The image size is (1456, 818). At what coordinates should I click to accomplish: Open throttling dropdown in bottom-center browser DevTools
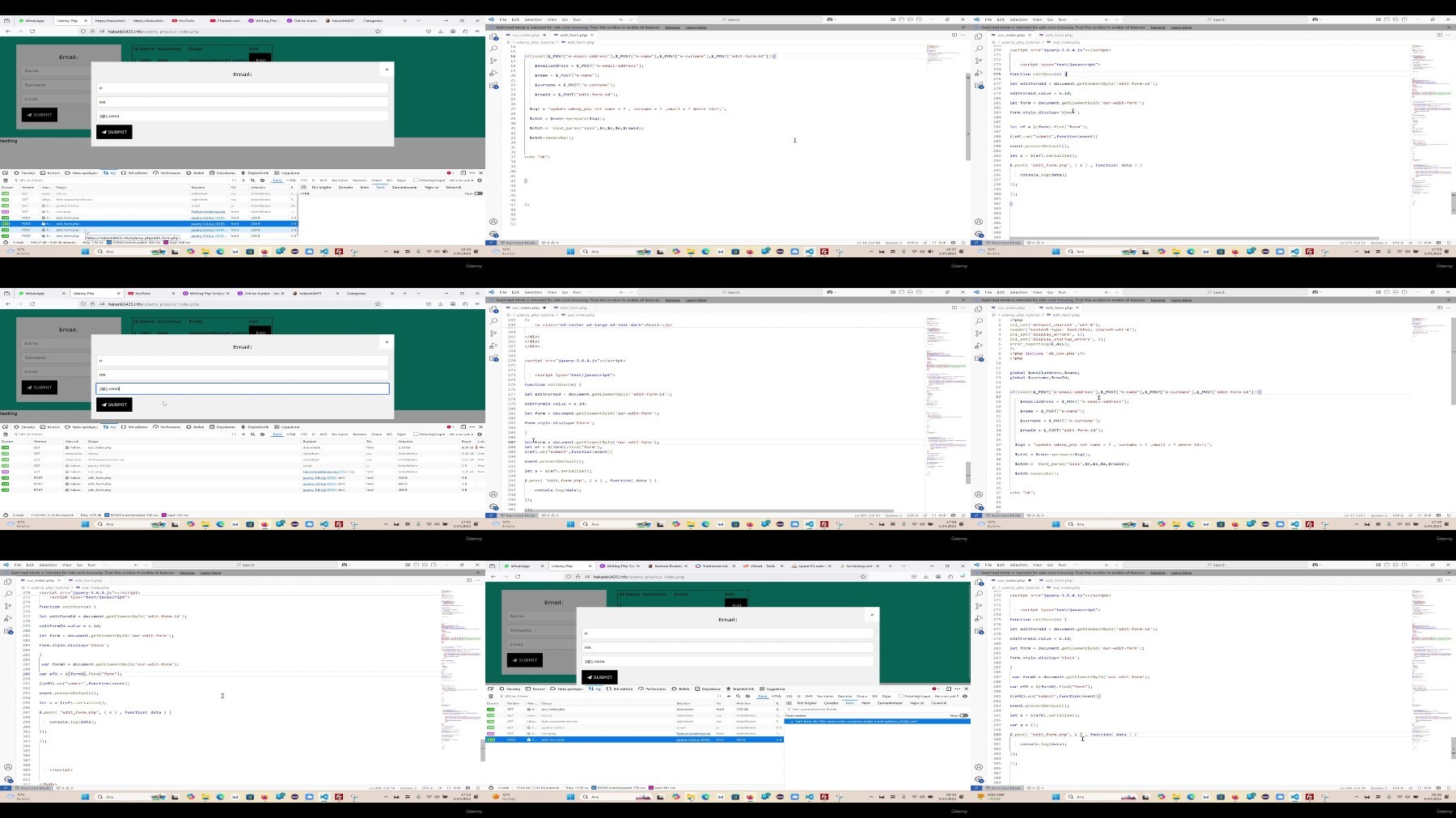click(x=946, y=696)
